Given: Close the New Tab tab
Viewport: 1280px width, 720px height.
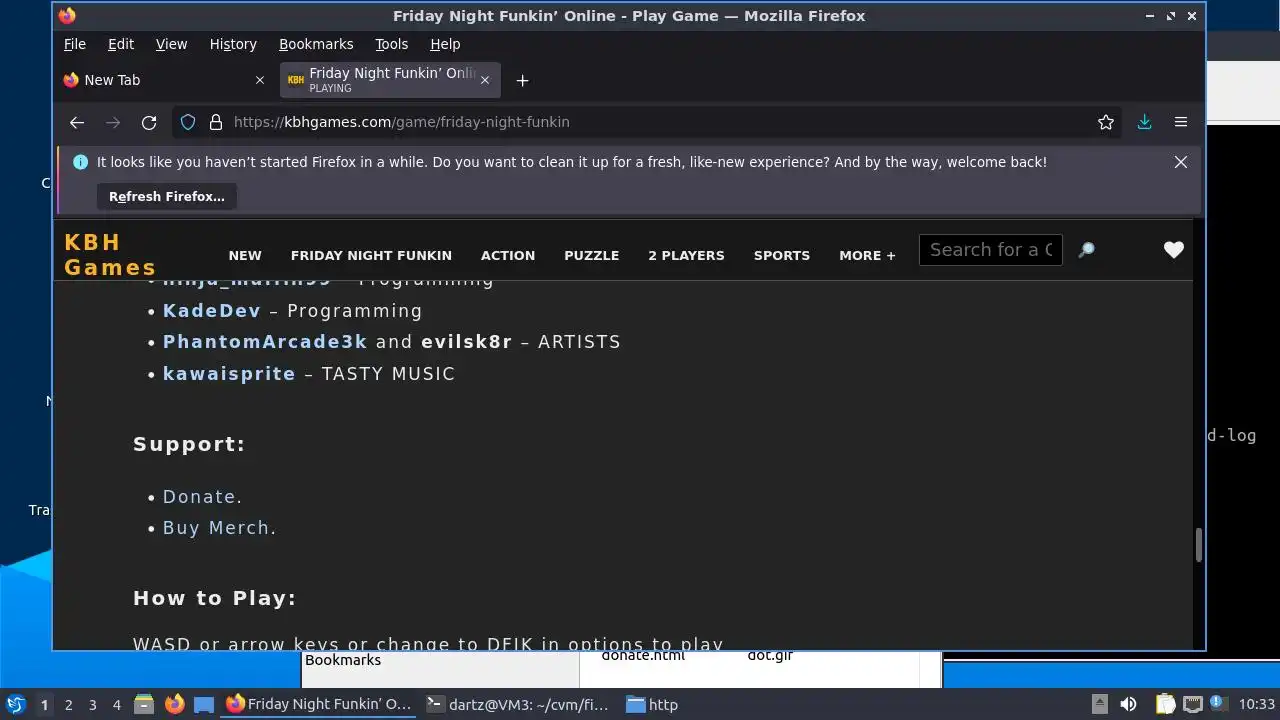Looking at the screenshot, I should (x=260, y=80).
